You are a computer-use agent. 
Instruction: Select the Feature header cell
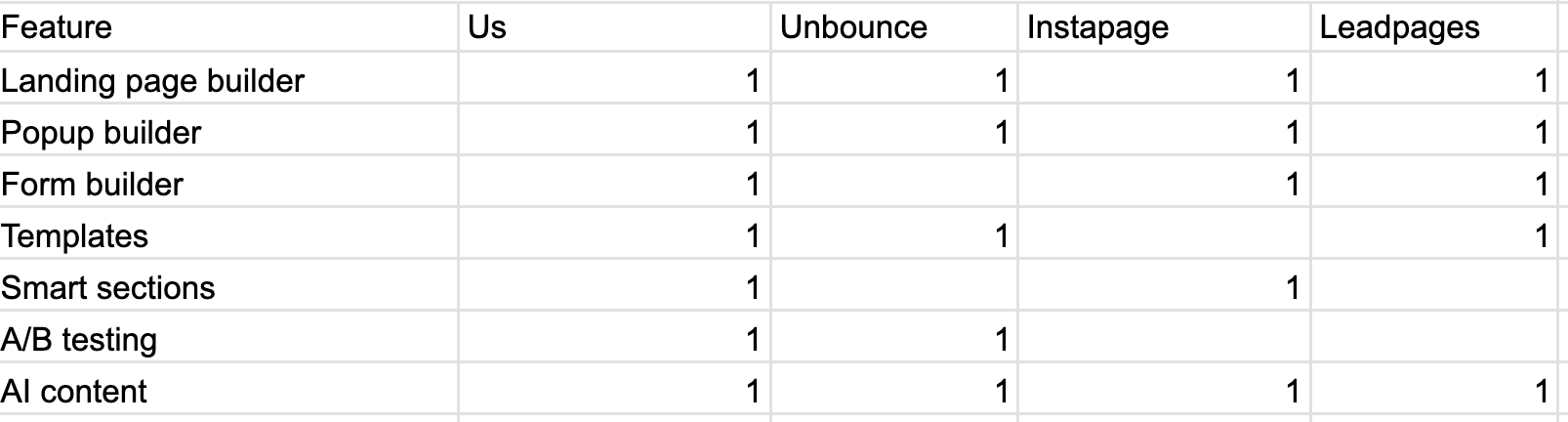[x=228, y=27]
